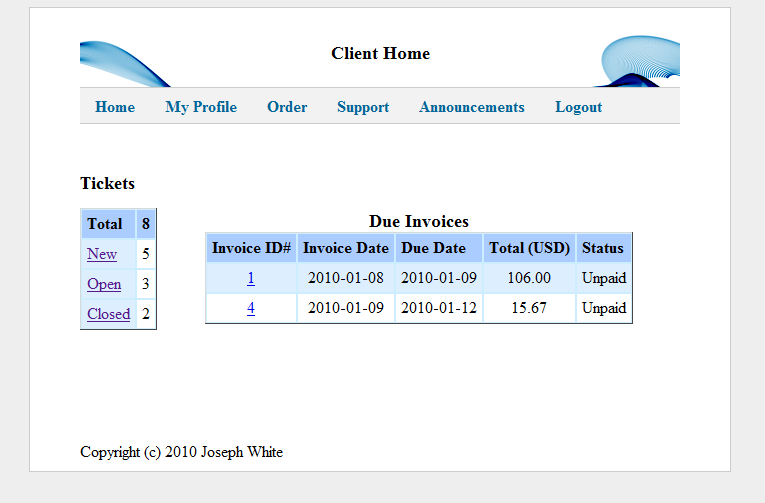Open My Profile page
The image size is (765, 503).
pos(201,107)
